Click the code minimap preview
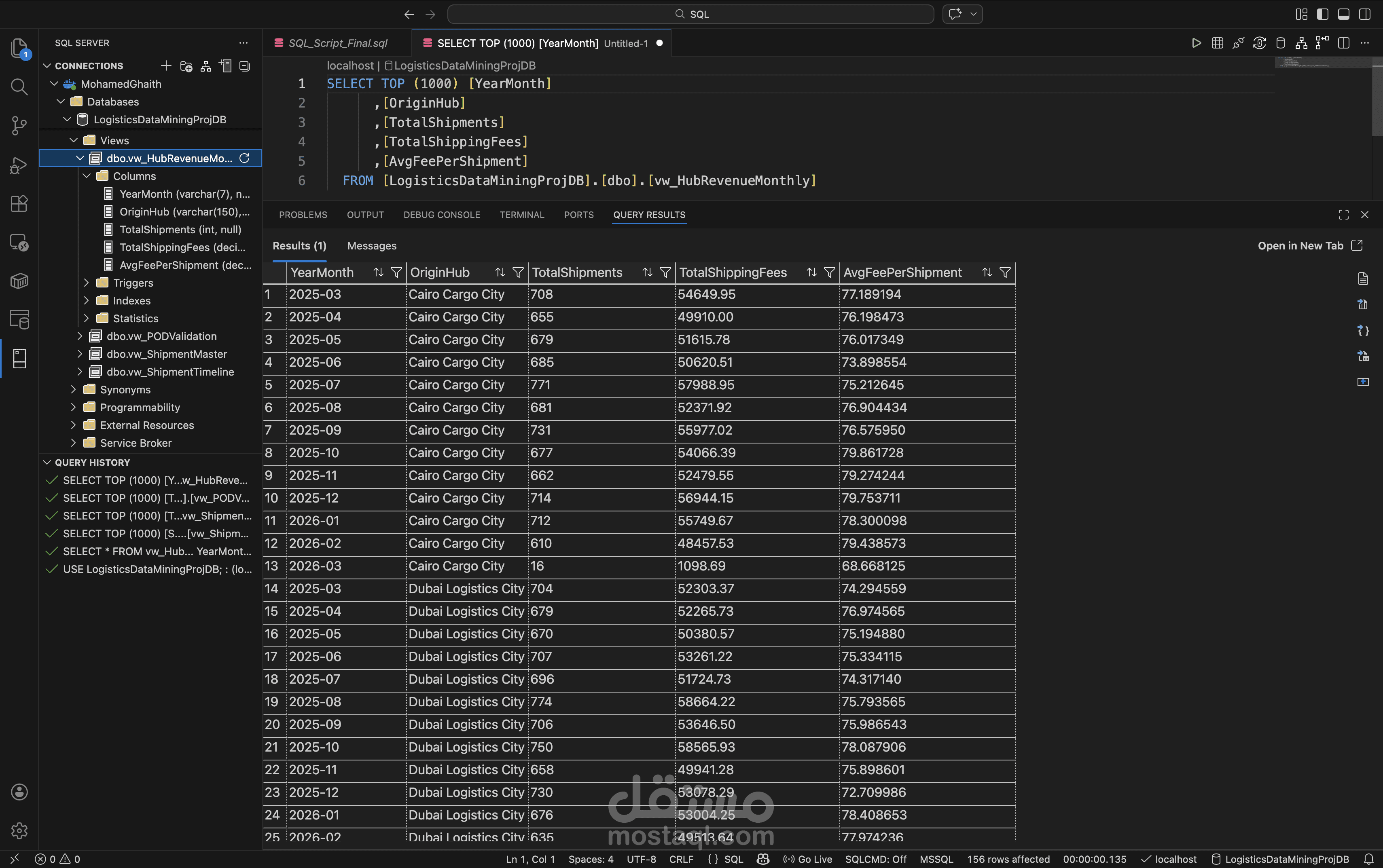1383x868 pixels. click(x=1323, y=63)
